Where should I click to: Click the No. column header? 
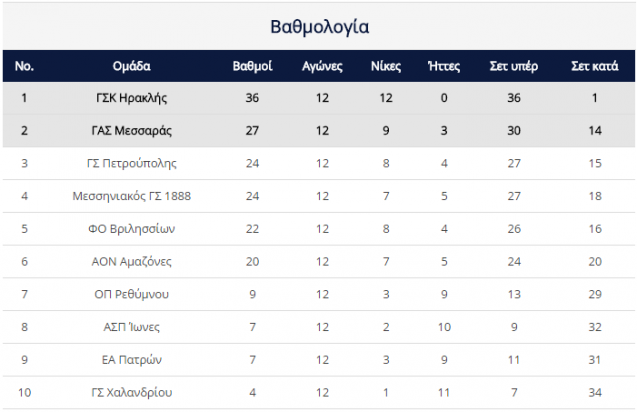[24, 66]
